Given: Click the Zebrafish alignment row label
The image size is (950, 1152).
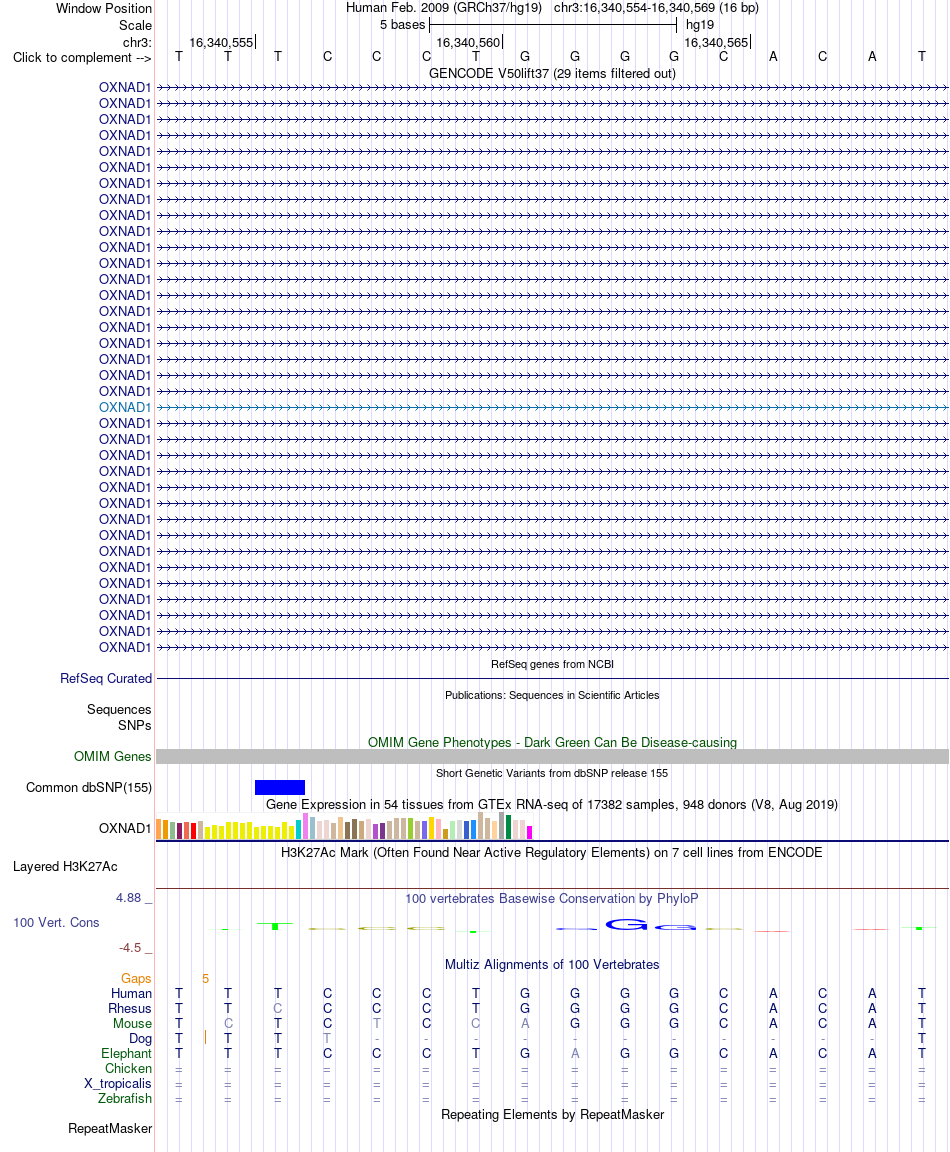Looking at the screenshot, I should (x=125, y=1098).
